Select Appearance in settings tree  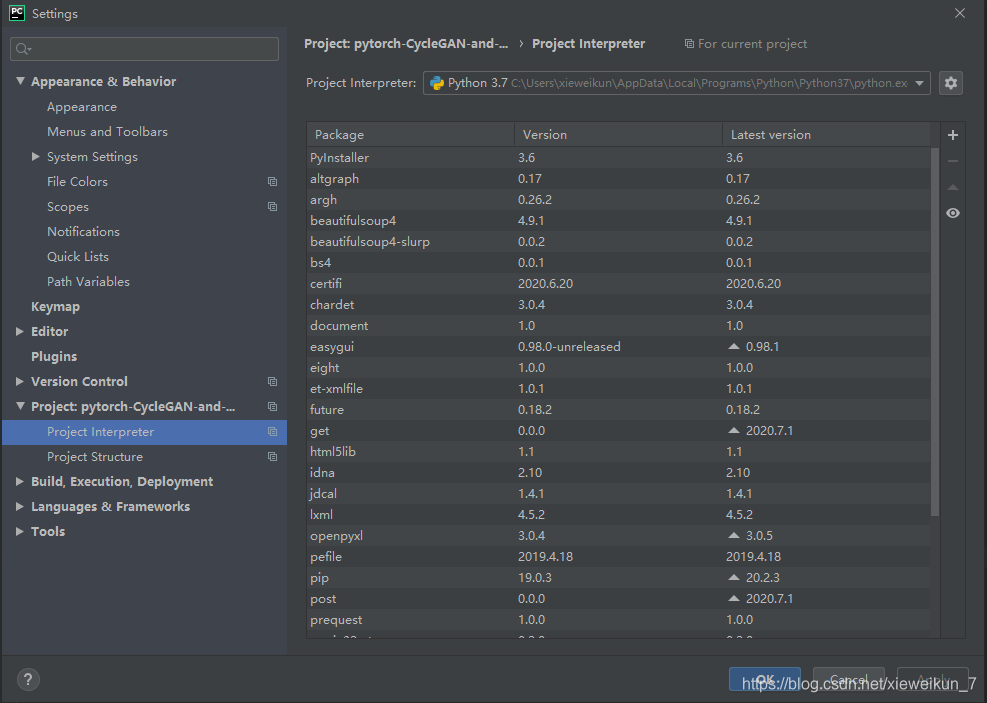pyautogui.click(x=82, y=107)
